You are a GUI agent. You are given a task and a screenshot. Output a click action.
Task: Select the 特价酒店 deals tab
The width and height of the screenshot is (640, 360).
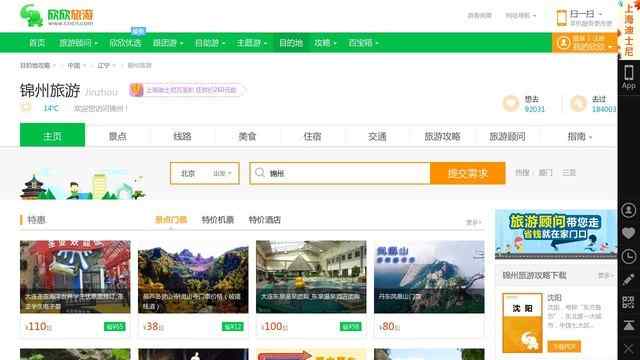coord(264,220)
